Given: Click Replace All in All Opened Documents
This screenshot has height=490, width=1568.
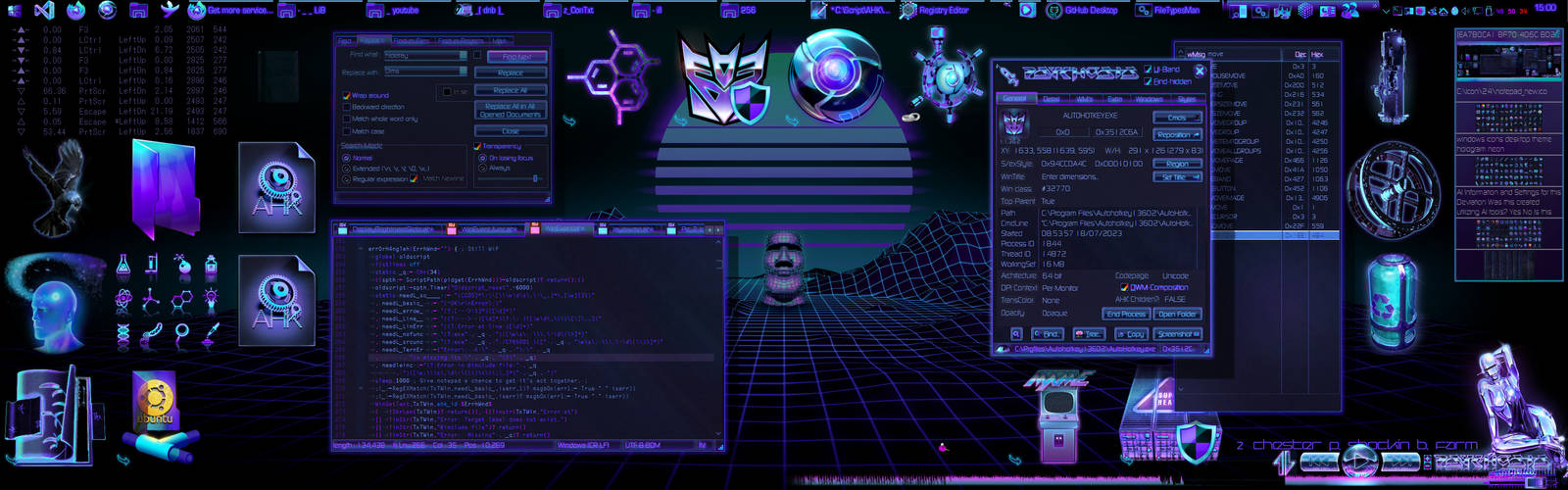Looking at the screenshot, I should click(511, 110).
